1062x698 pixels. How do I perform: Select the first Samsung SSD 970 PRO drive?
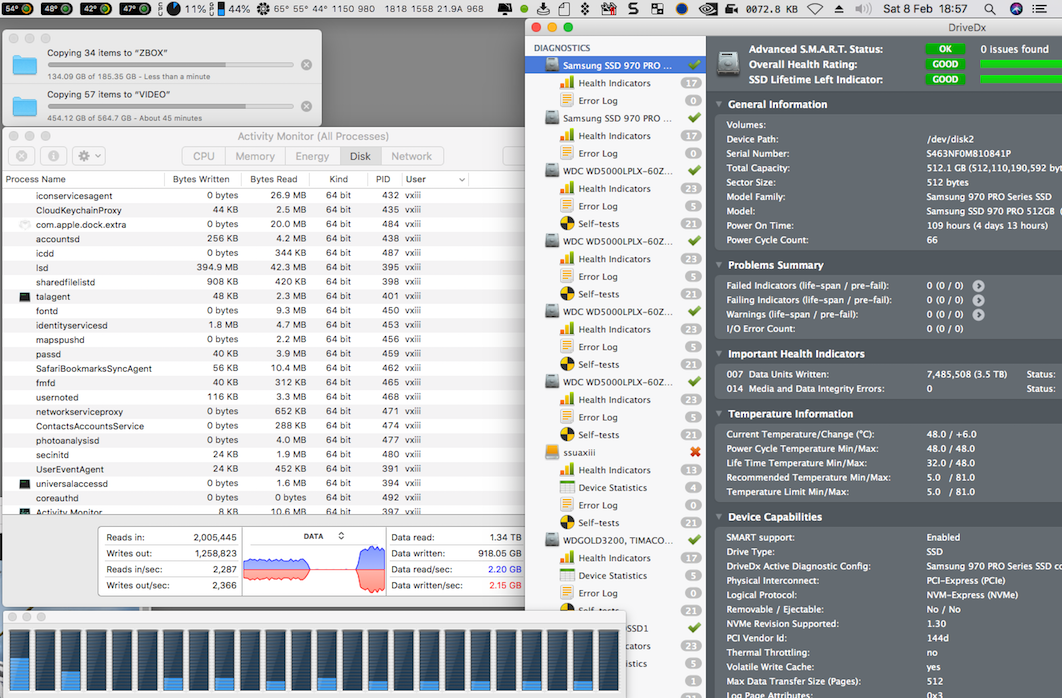coord(615,65)
